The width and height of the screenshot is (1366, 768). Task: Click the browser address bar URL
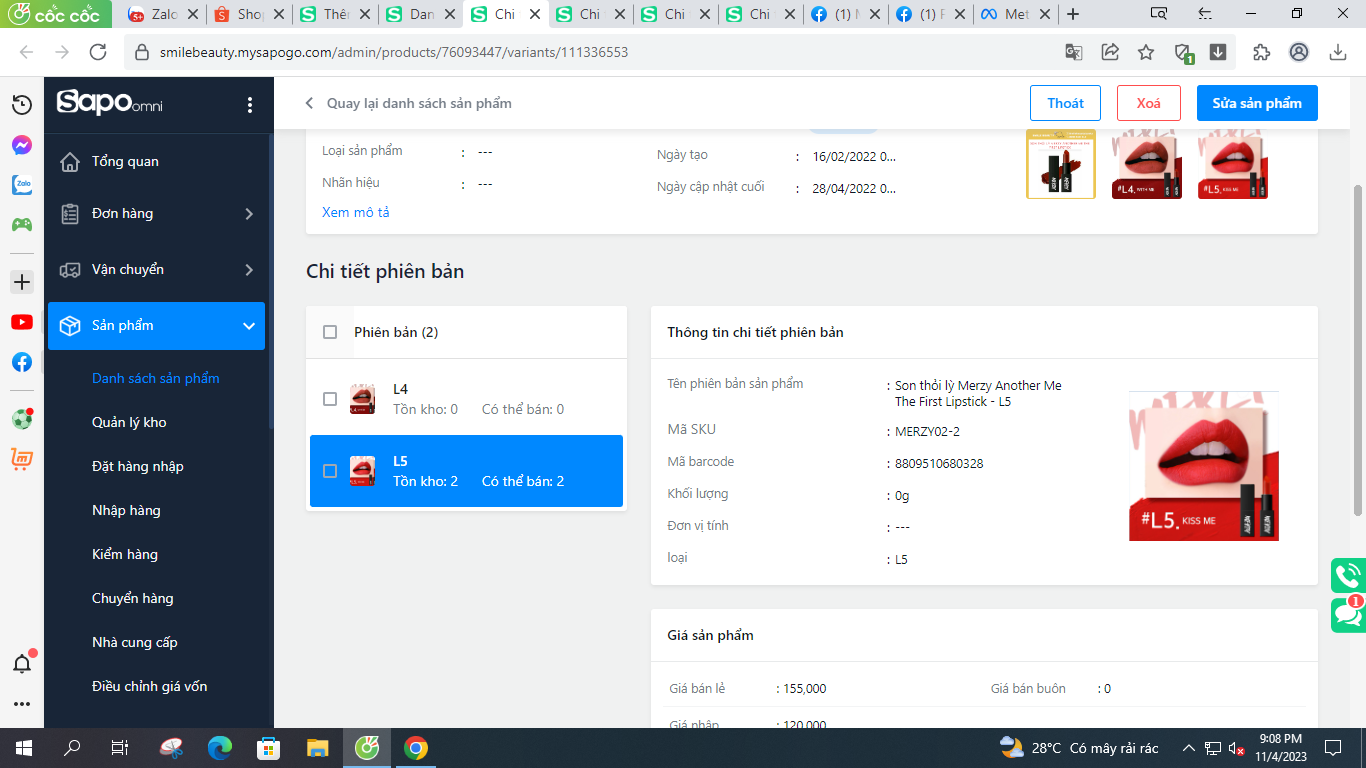394,52
